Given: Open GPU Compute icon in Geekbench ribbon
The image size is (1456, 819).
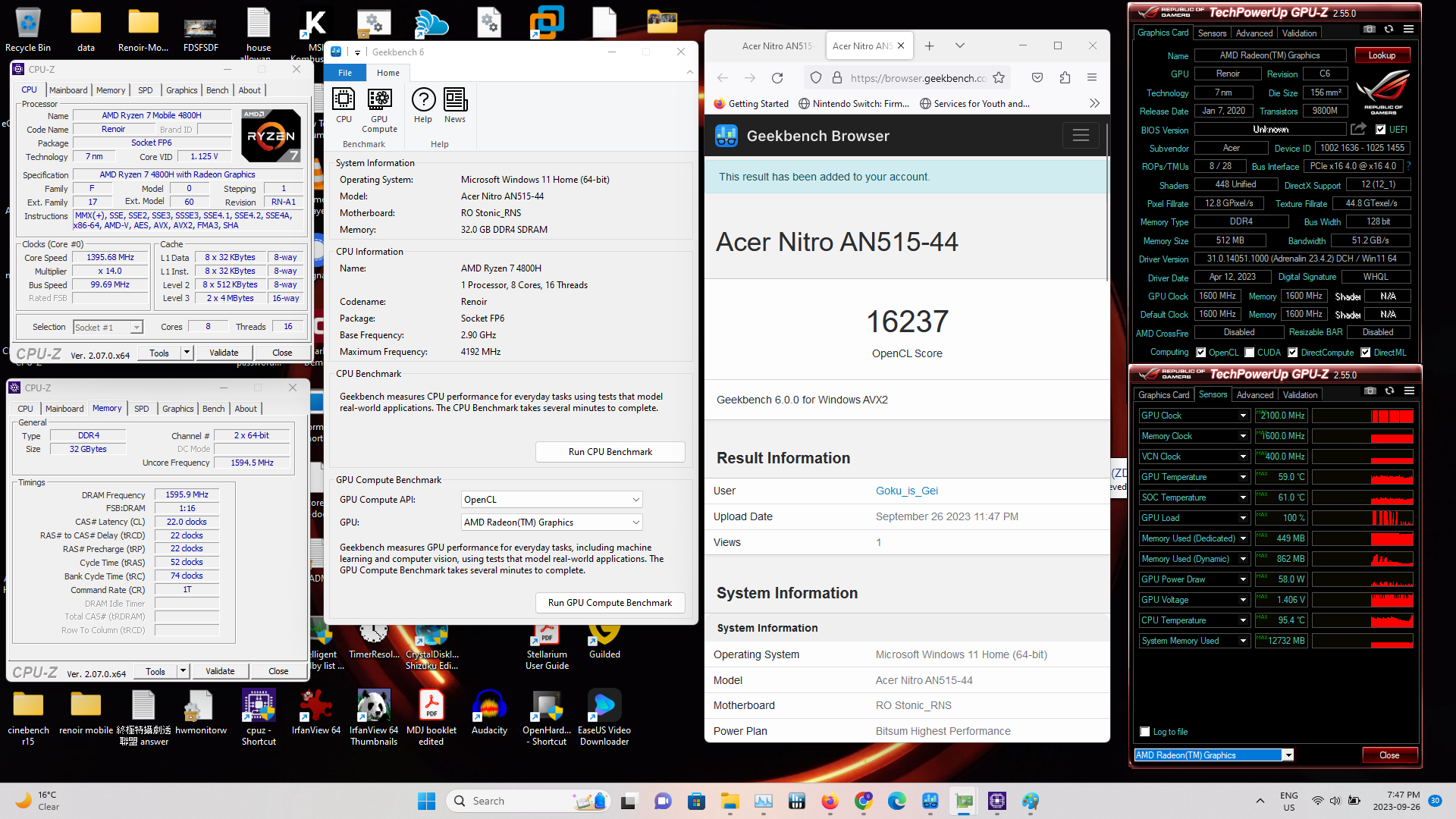Looking at the screenshot, I should click(379, 111).
